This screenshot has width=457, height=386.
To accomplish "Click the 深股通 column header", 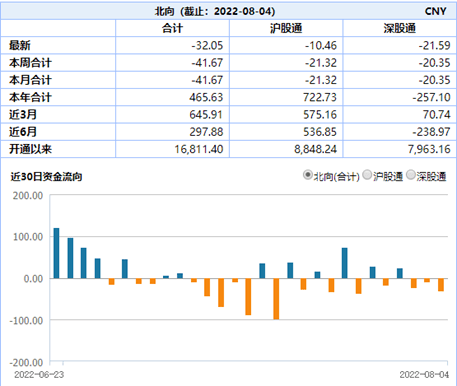I will (x=400, y=28).
